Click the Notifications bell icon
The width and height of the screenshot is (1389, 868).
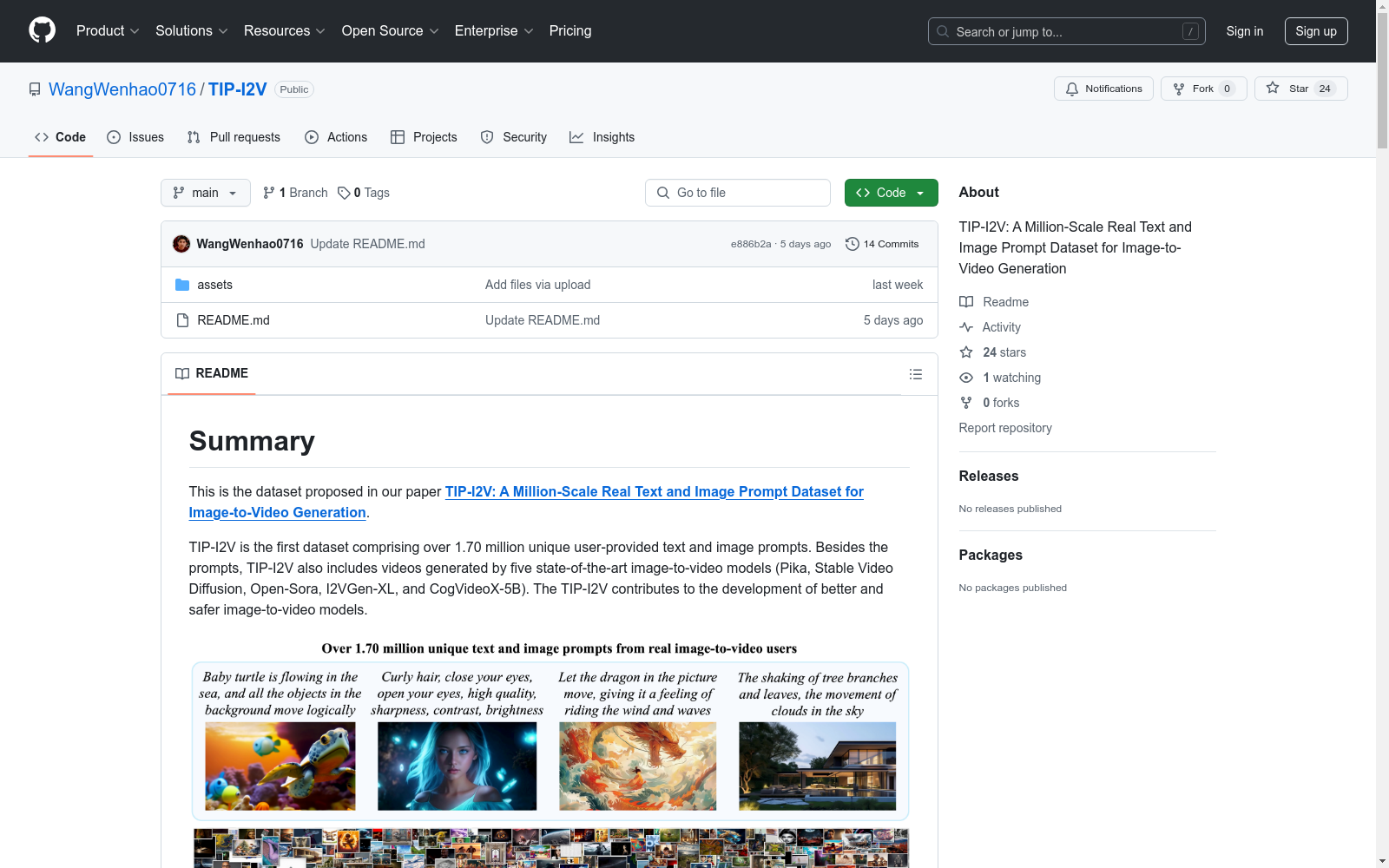(x=1072, y=89)
